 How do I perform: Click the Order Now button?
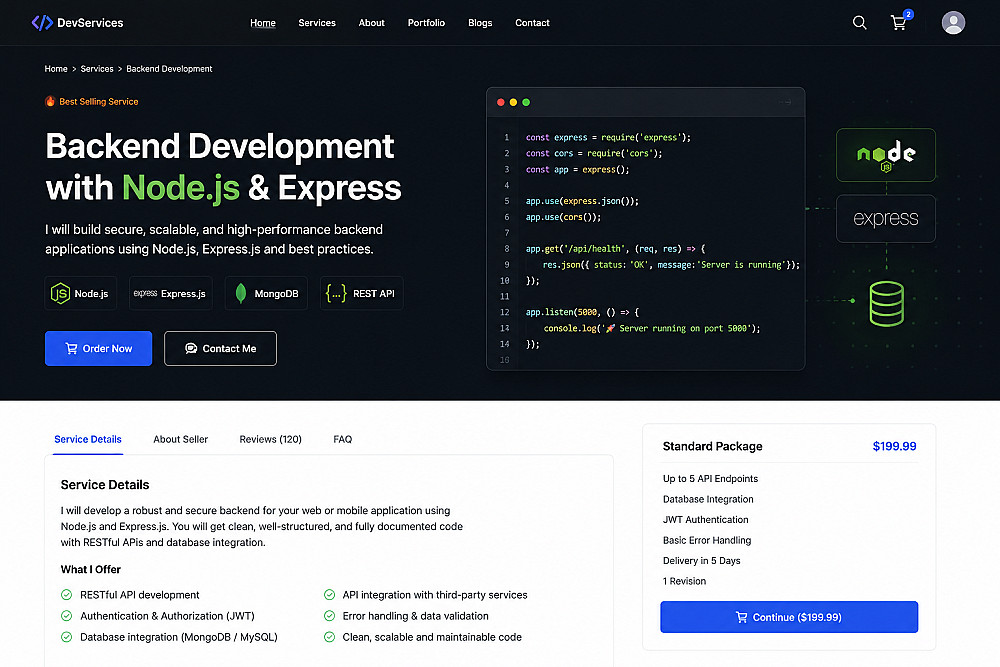point(98,348)
